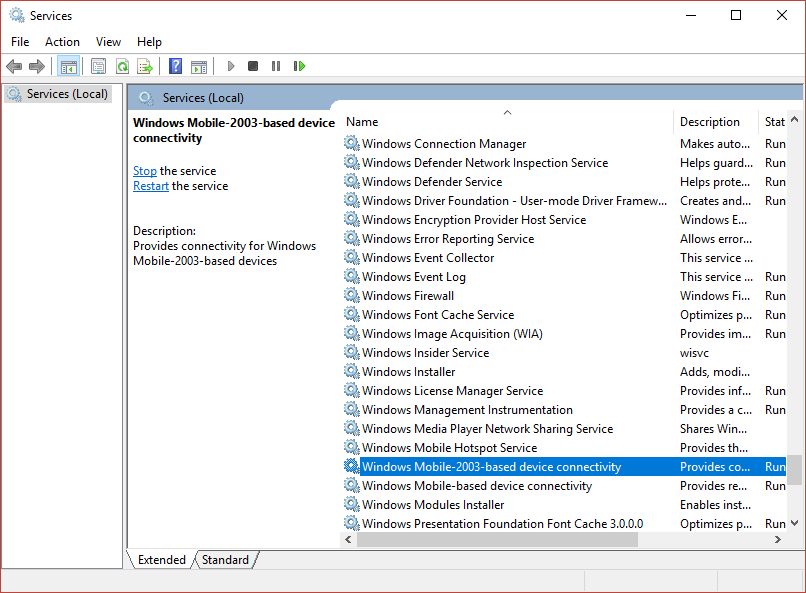Select Windows Media Player Network Sharing Service
Image resolution: width=806 pixels, height=593 pixels.
564,429
